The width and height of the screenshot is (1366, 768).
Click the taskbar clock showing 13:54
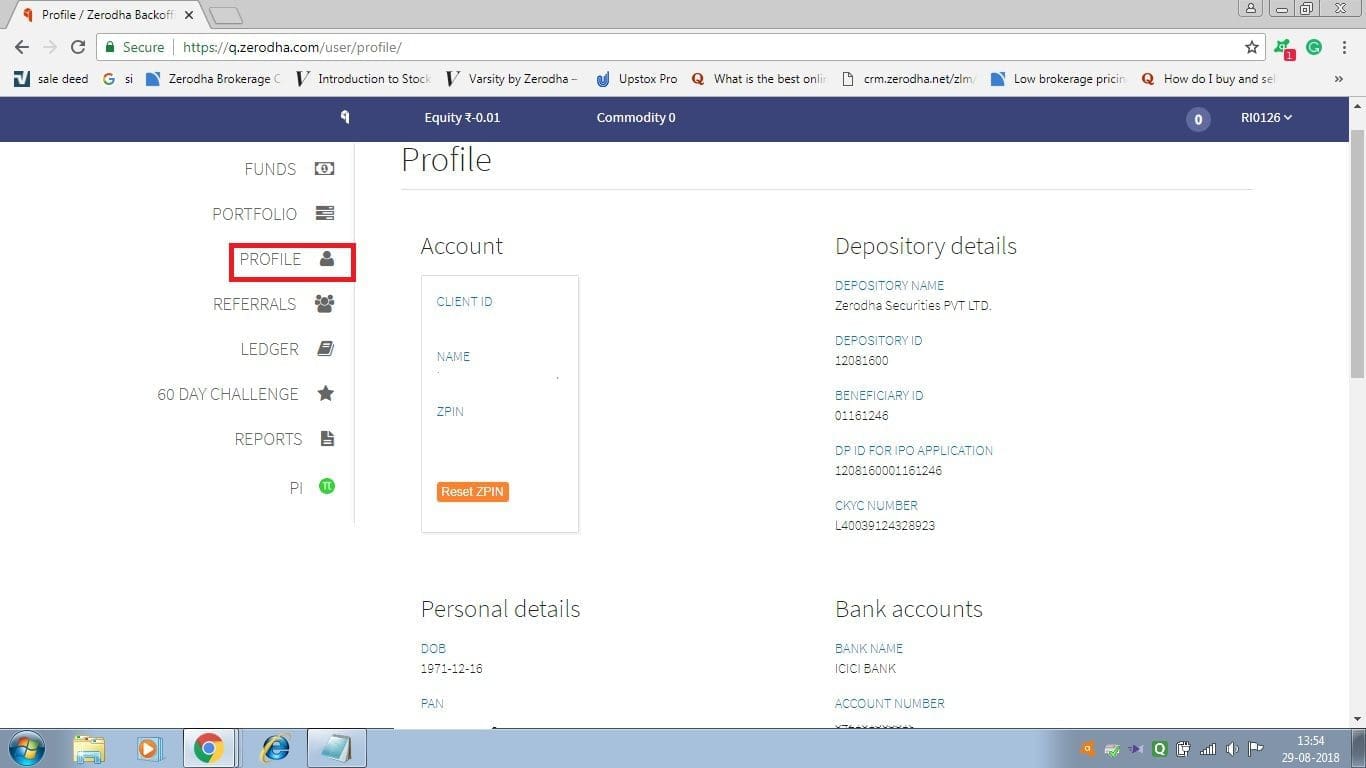tap(1310, 749)
